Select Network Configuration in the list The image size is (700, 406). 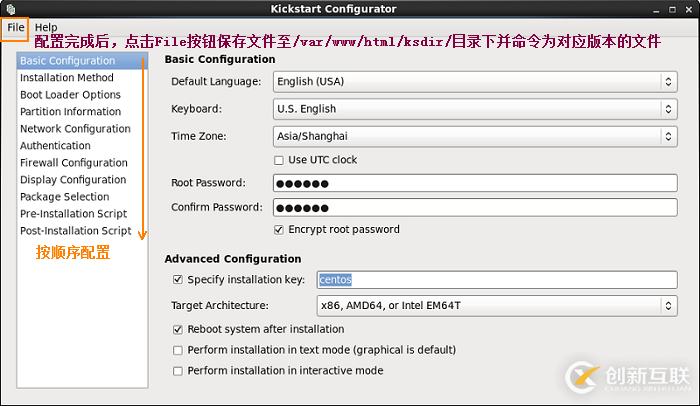tap(75, 129)
